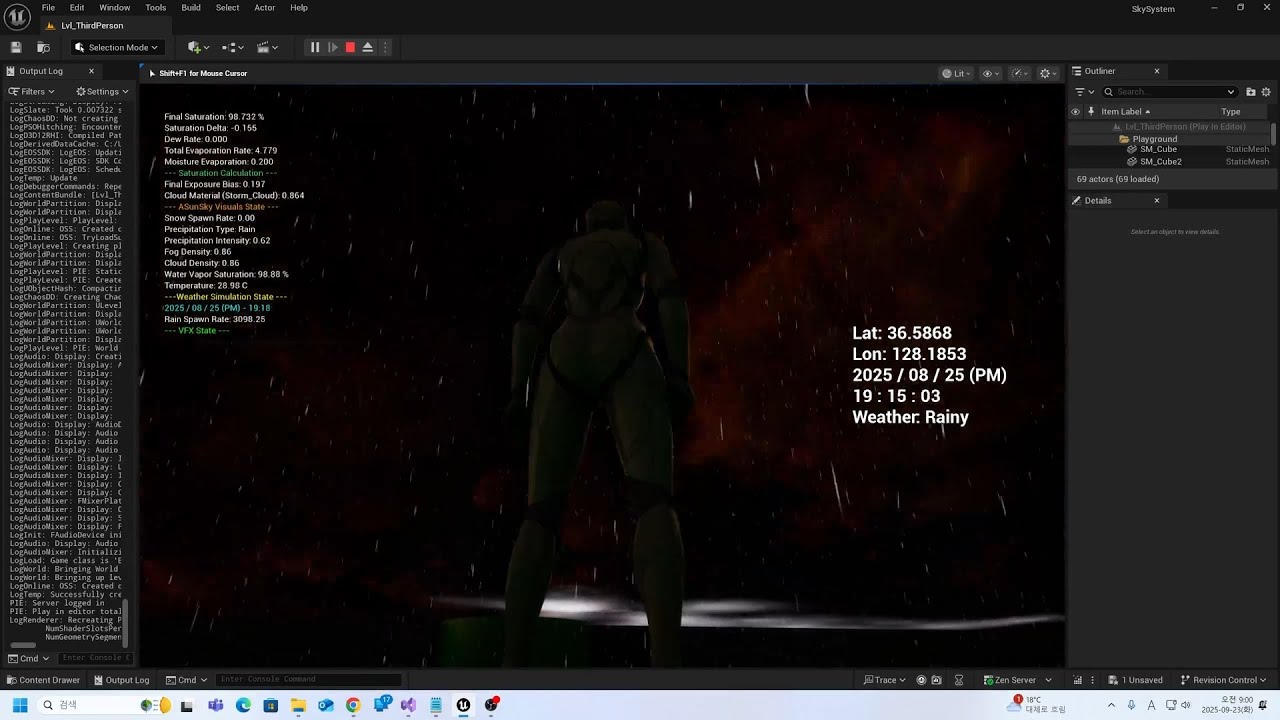Stop the play session with red button
This screenshot has width=1280, height=720.
pyautogui.click(x=350, y=47)
